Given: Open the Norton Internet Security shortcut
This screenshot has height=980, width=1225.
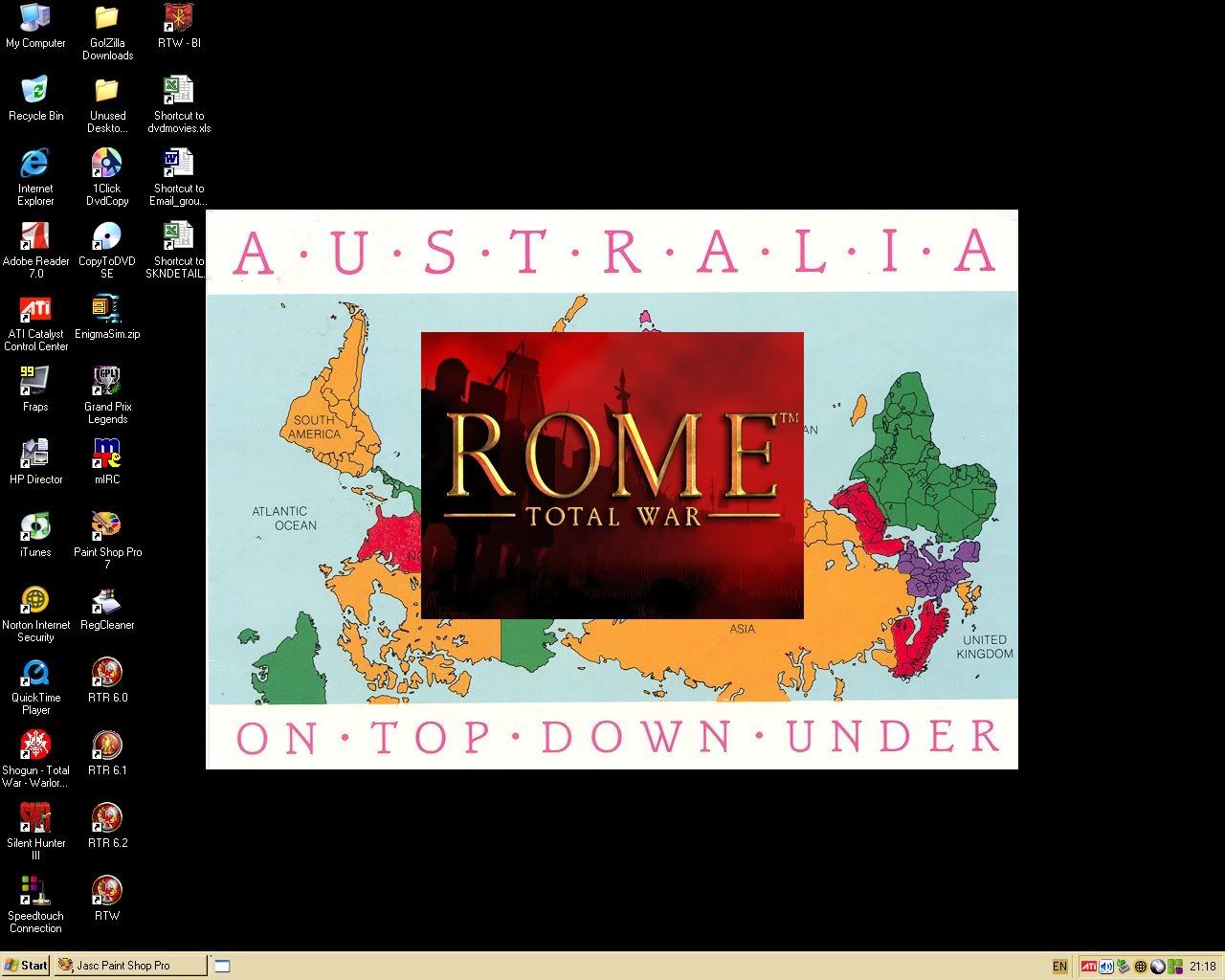Looking at the screenshot, I should pos(35,600).
